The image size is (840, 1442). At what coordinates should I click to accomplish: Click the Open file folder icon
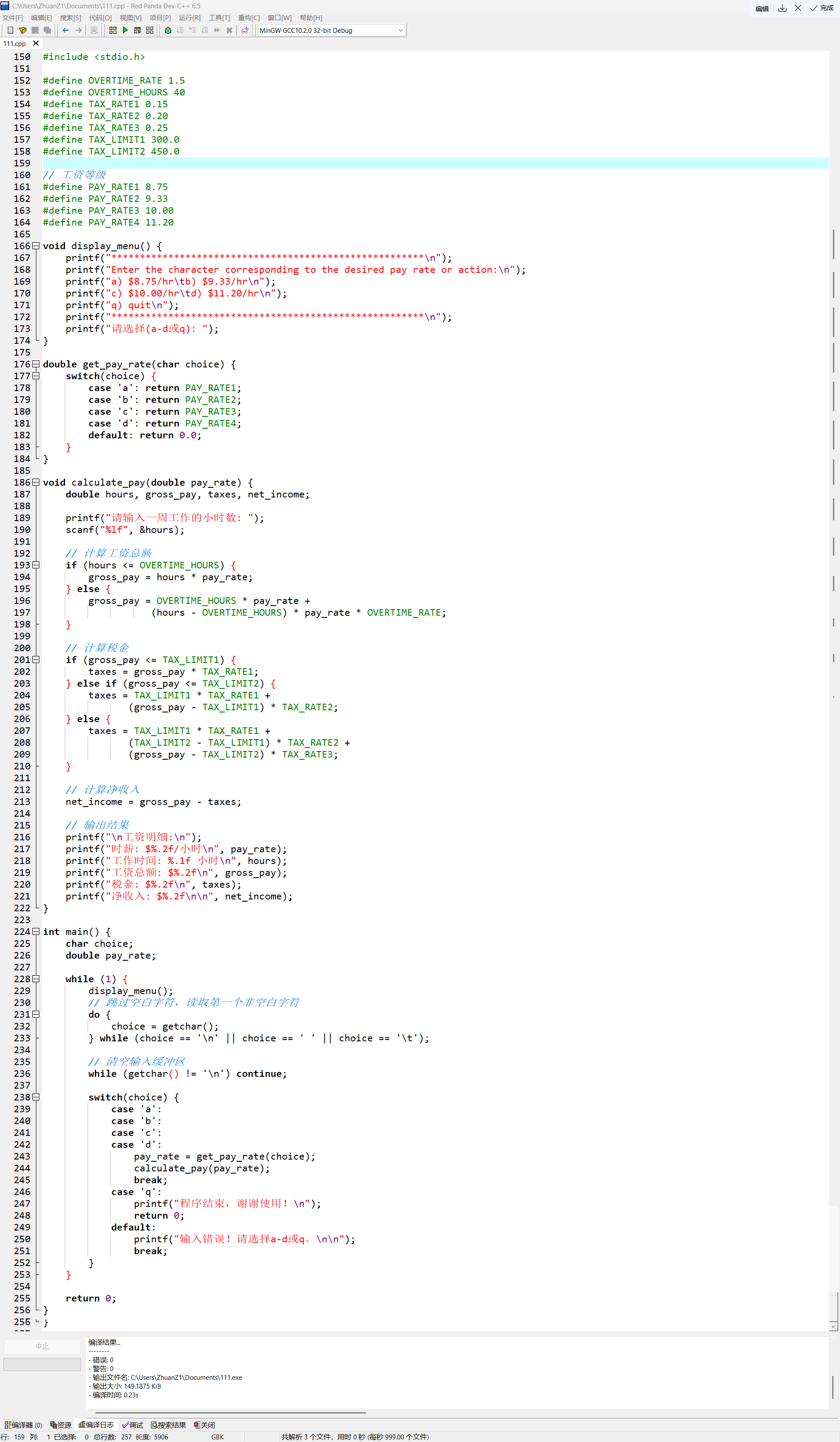(23, 30)
